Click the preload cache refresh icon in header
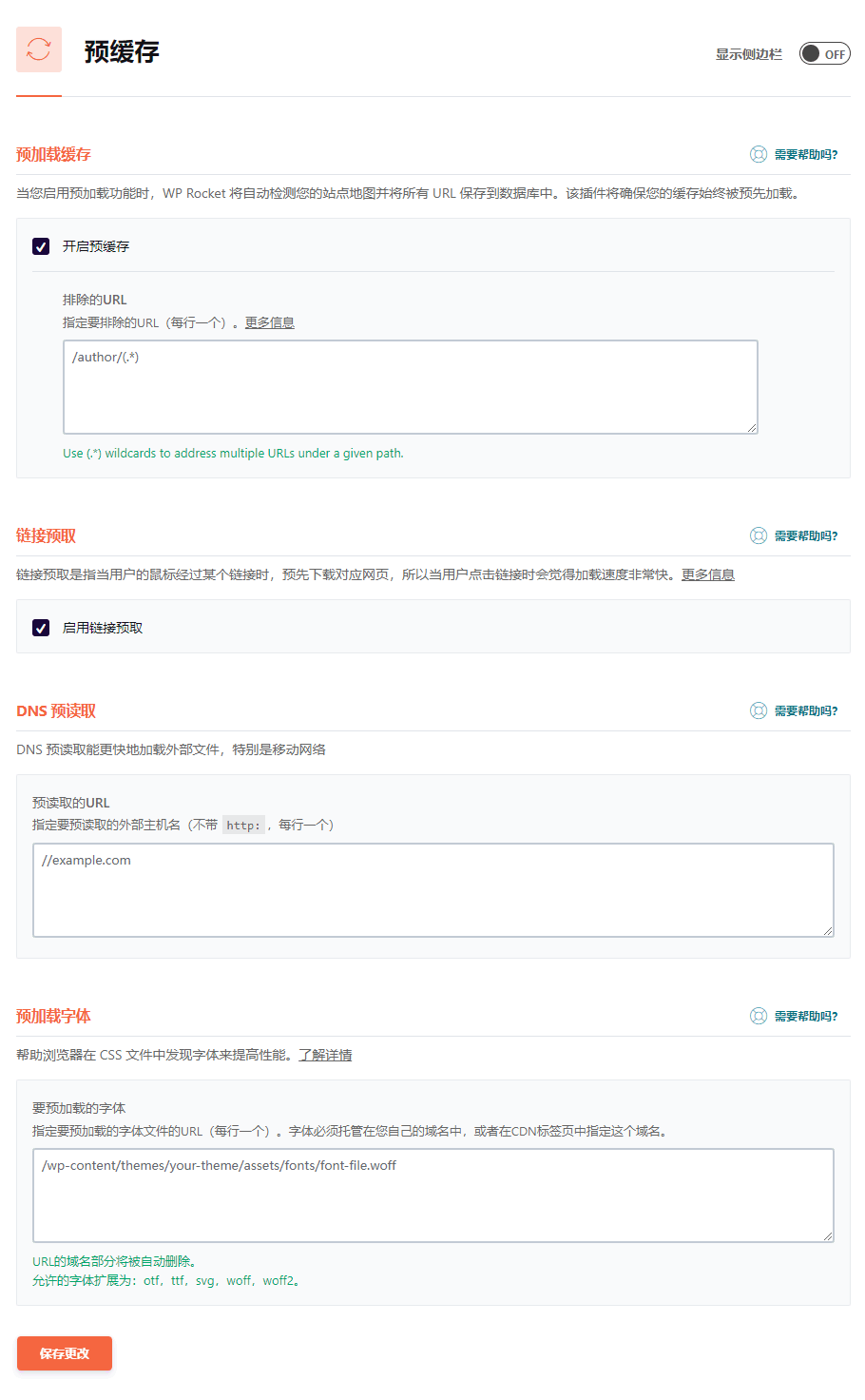The height and width of the screenshot is (1400, 865). [39, 49]
